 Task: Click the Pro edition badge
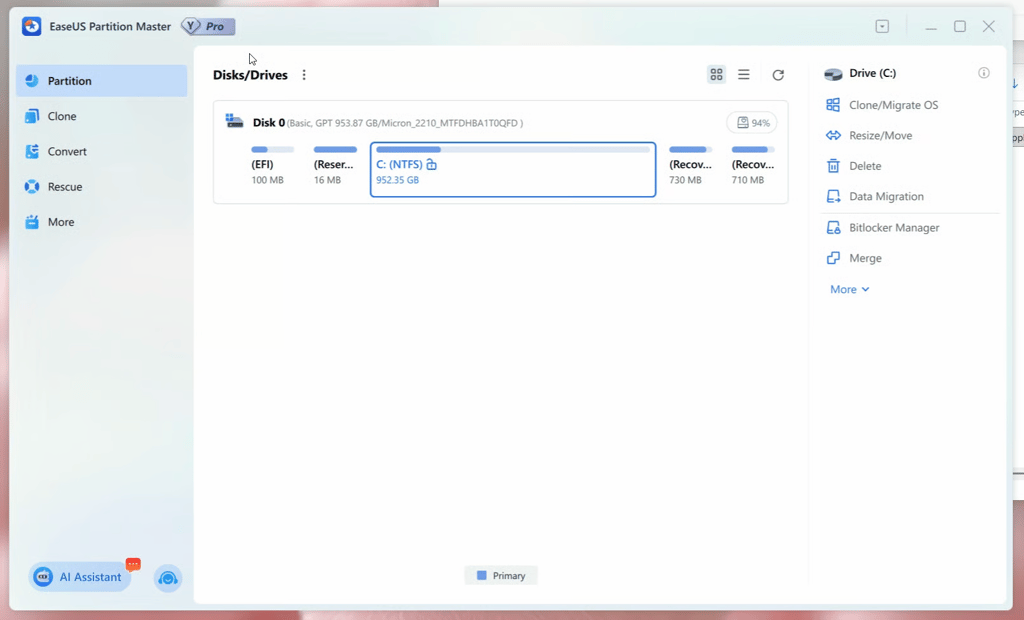point(208,26)
